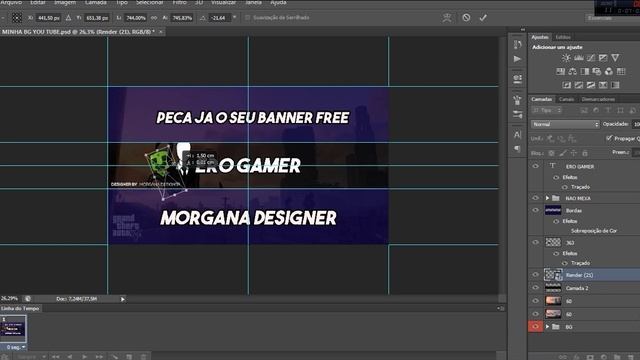Expand the NAO MEXA layer group
640x360 pixels.
click(x=547, y=198)
